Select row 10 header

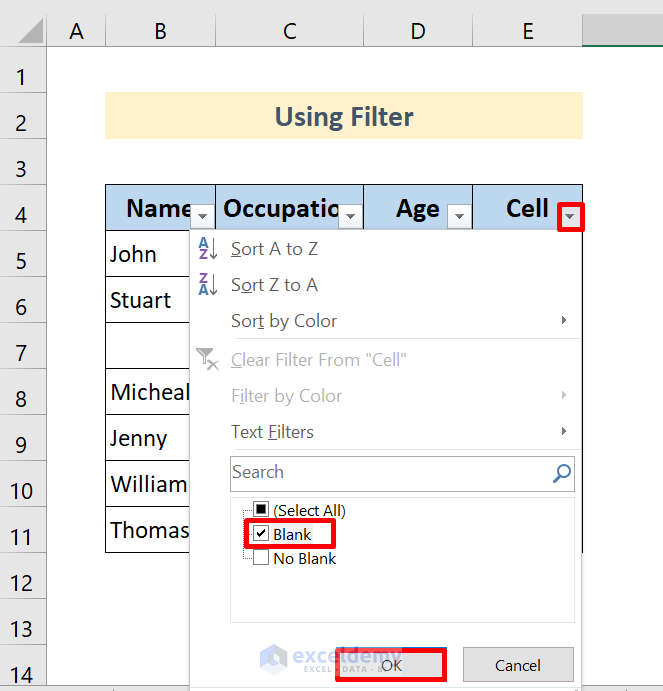pyautogui.click(x=23, y=484)
